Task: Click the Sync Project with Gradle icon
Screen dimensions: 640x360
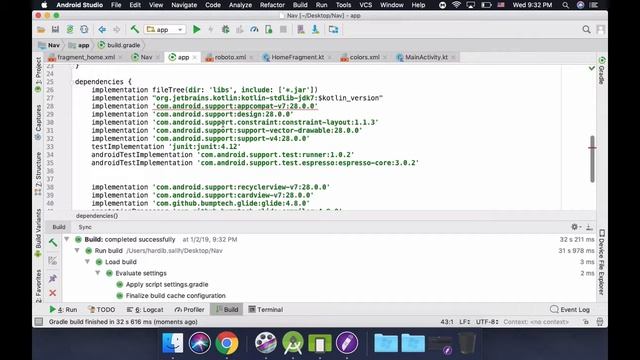Action: tap(70, 29)
